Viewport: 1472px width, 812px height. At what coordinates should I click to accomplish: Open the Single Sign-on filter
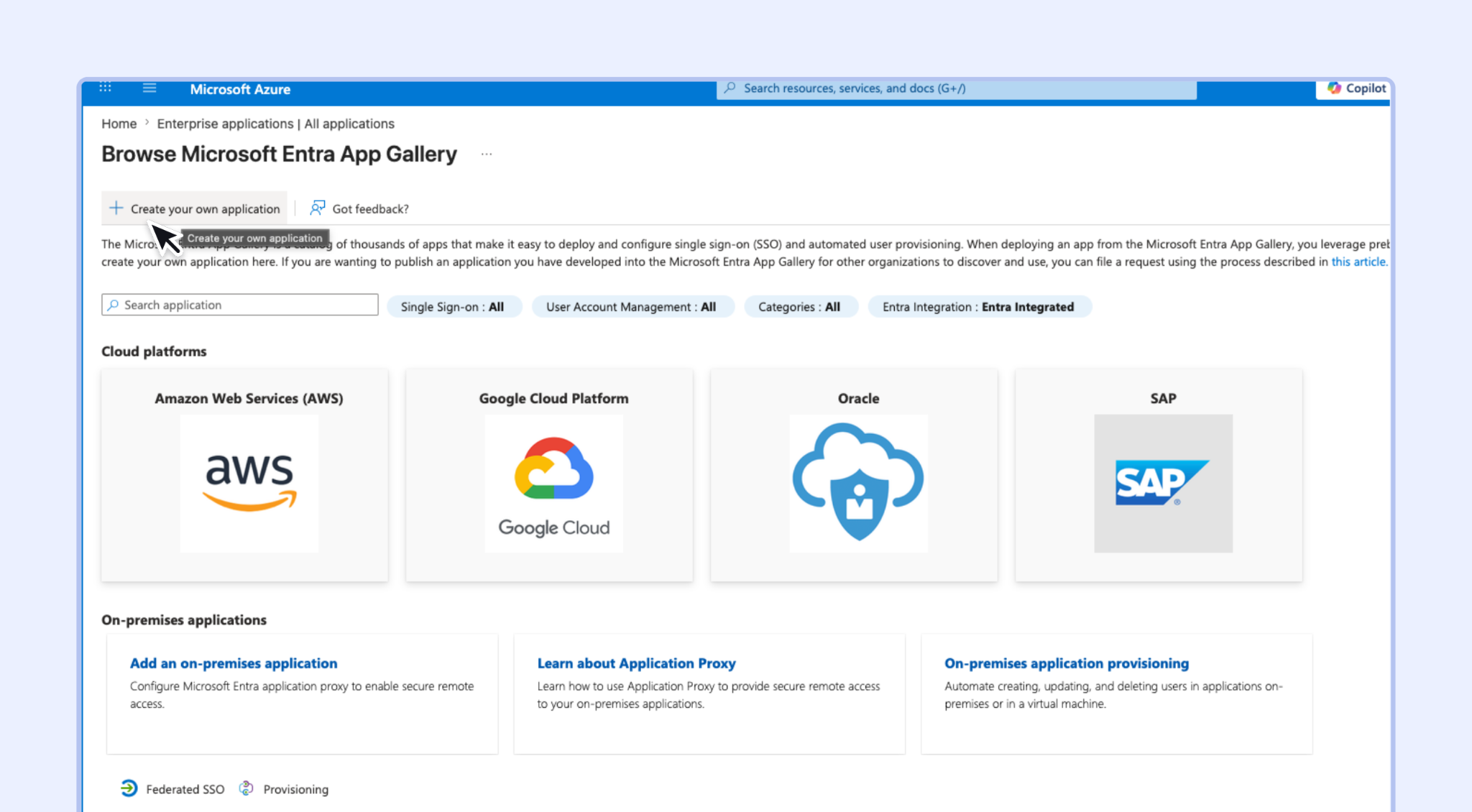pos(454,307)
